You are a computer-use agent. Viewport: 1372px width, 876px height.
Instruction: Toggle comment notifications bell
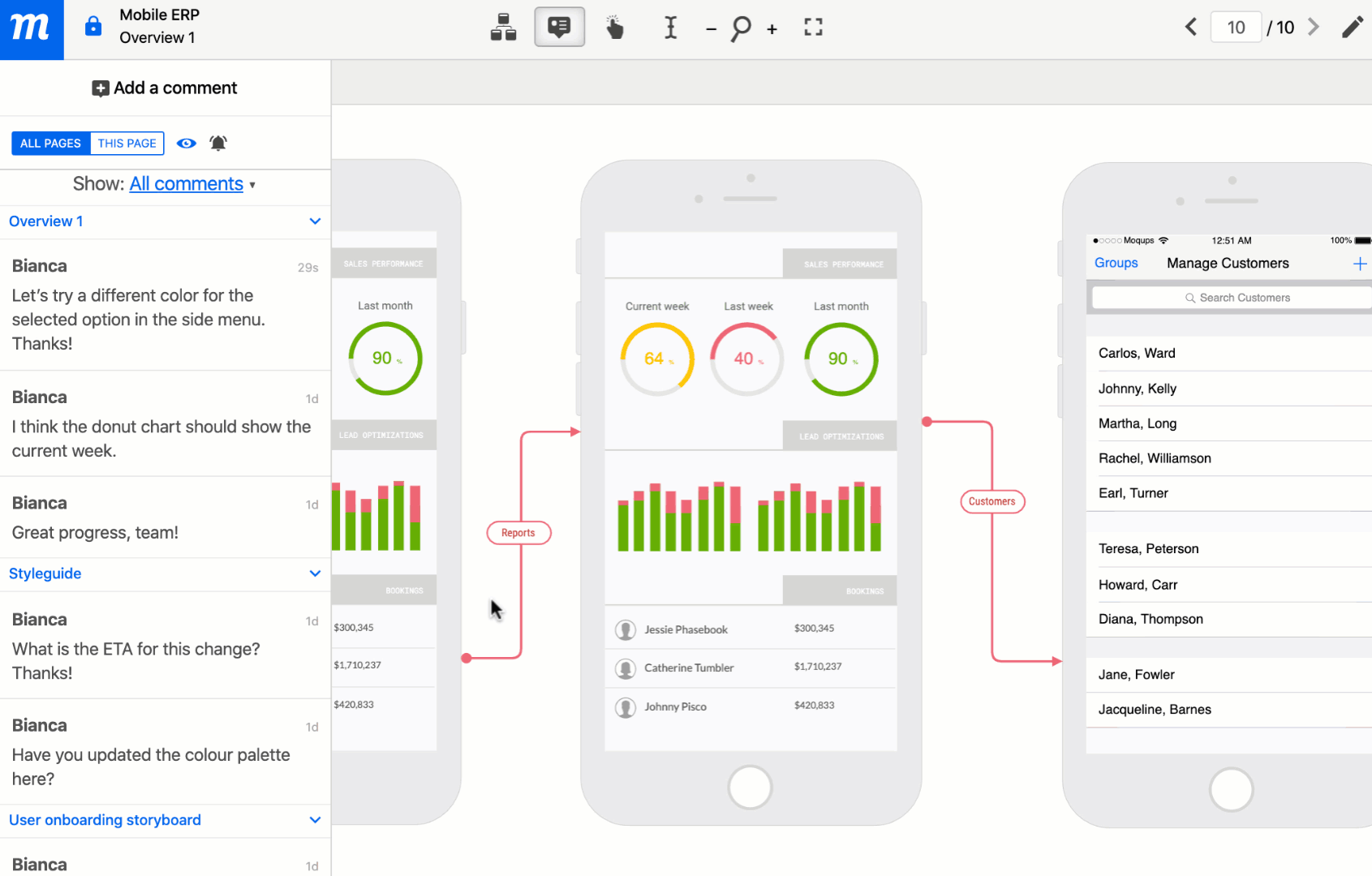click(218, 144)
